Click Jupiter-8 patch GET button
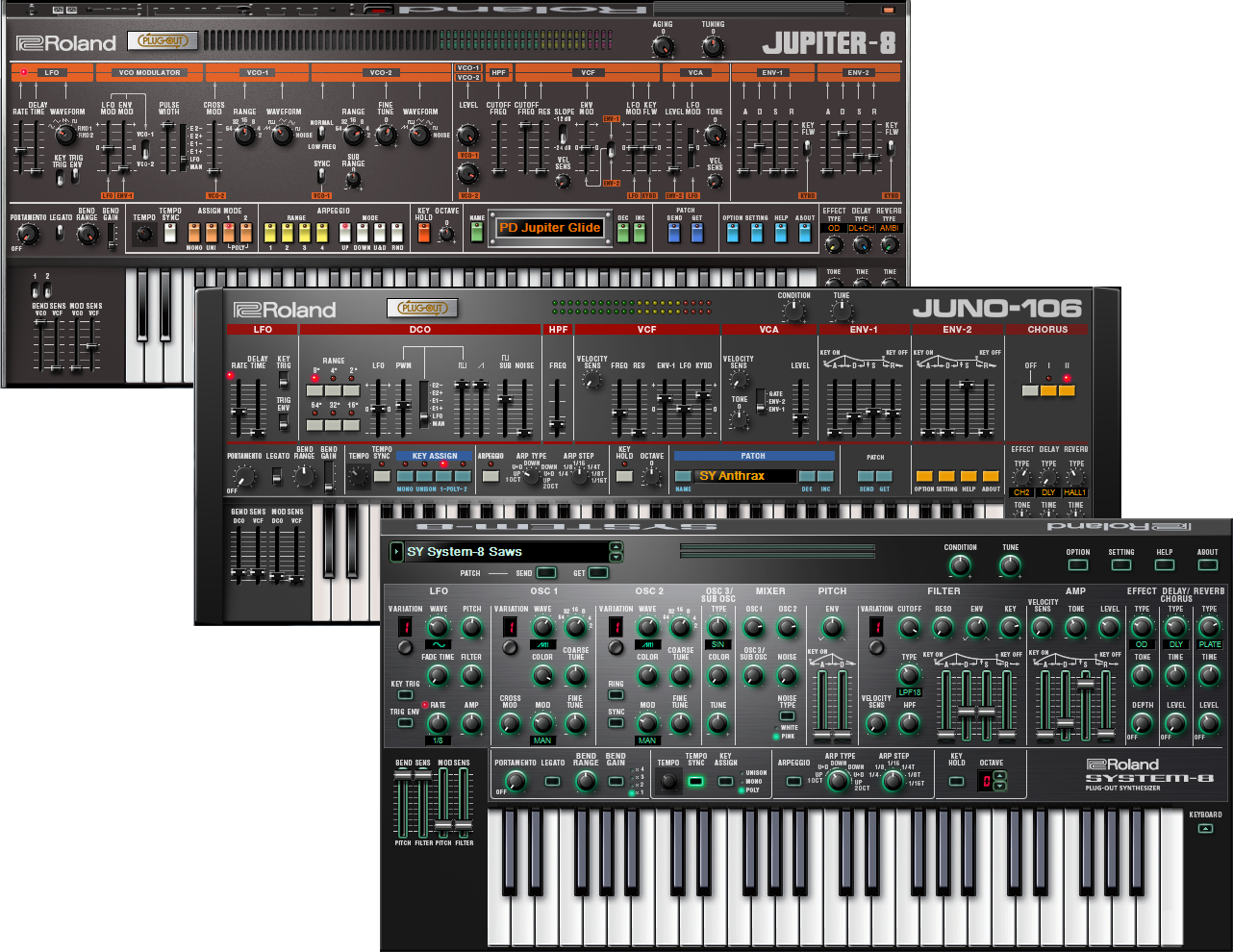Viewport: 1233px width, 952px height. 697,233
